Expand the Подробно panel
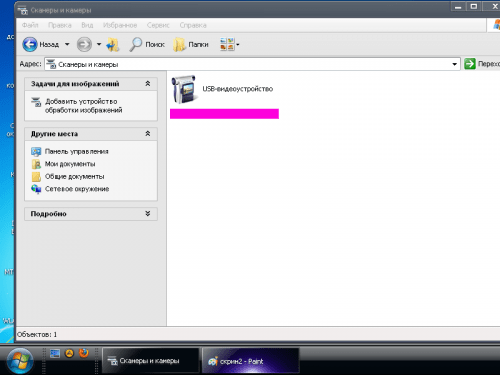Viewport: 500px width, 375px height. coord(148,214)
